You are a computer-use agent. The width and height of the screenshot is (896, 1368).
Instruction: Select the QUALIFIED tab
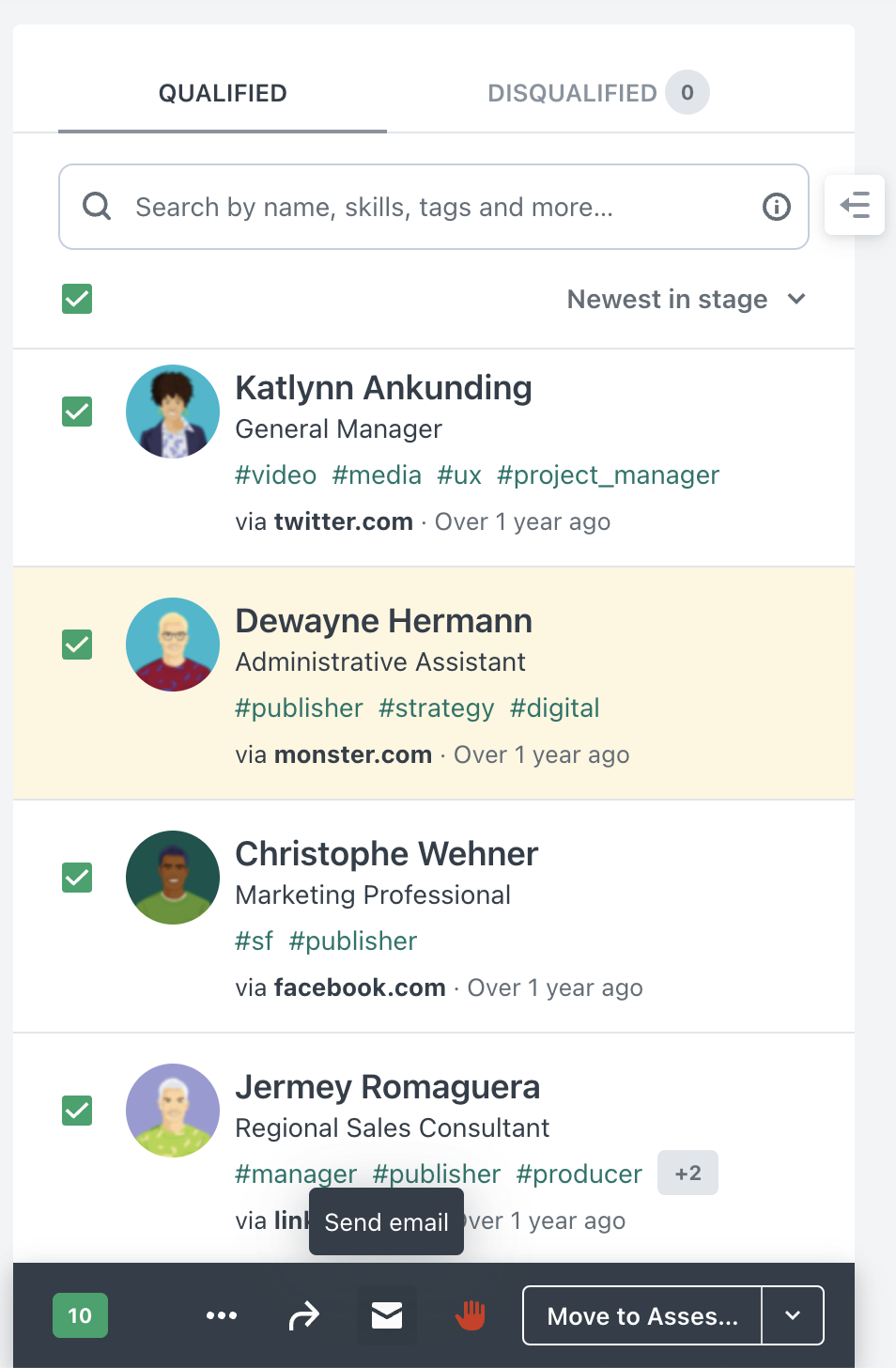point(222,93)
